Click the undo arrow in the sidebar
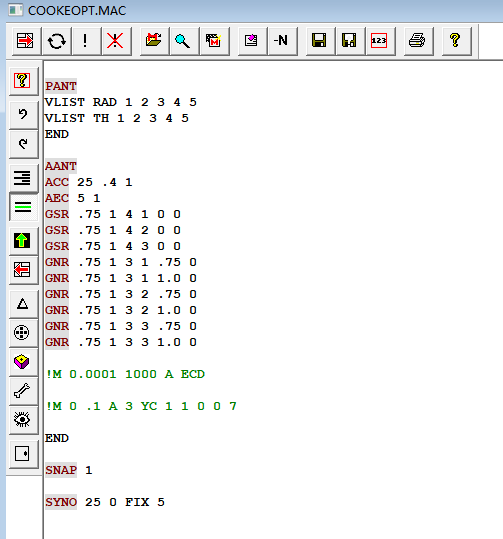 (23, 115)
